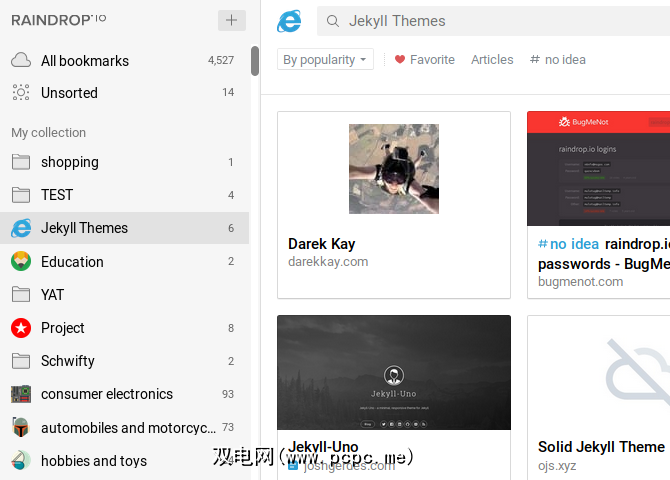This screenshot has width=670, height=480.
Task: Select the Unsorted sun-shaped icon
Action: (x=21, y=92)
